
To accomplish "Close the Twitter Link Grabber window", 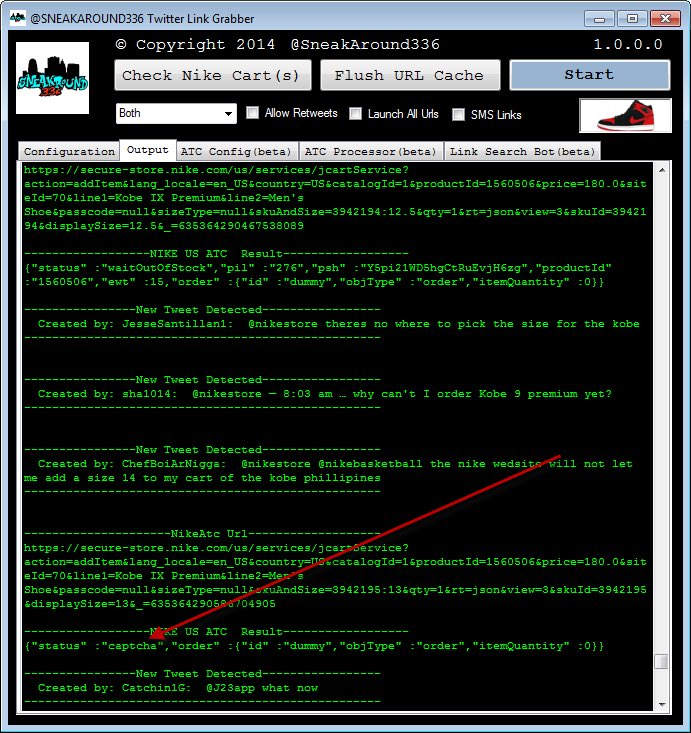I will [665, 19].
